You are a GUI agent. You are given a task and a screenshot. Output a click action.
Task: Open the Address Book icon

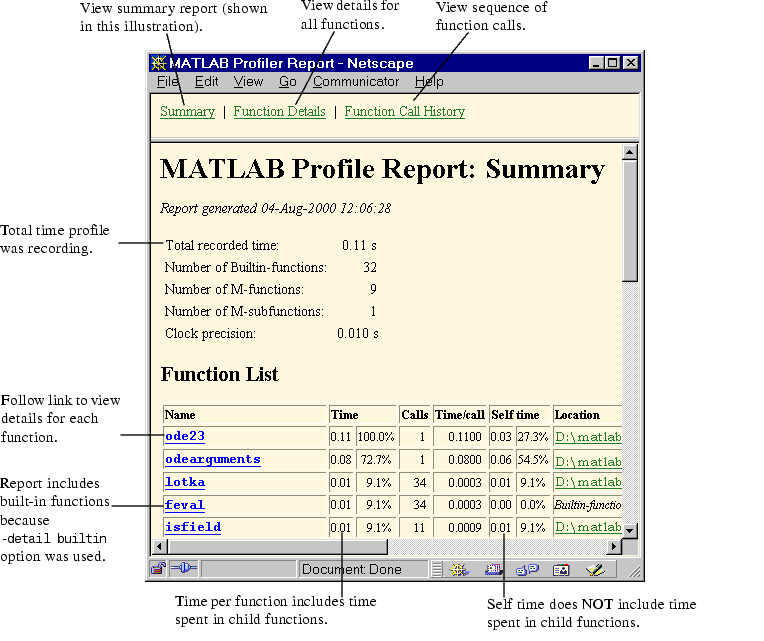coord(561,569)
